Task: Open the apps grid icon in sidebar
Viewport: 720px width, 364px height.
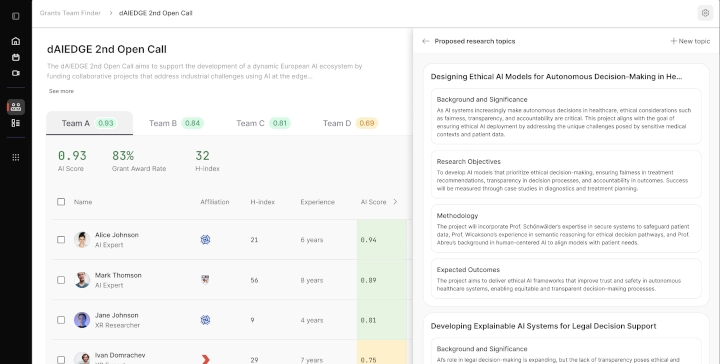Action: 16,157
